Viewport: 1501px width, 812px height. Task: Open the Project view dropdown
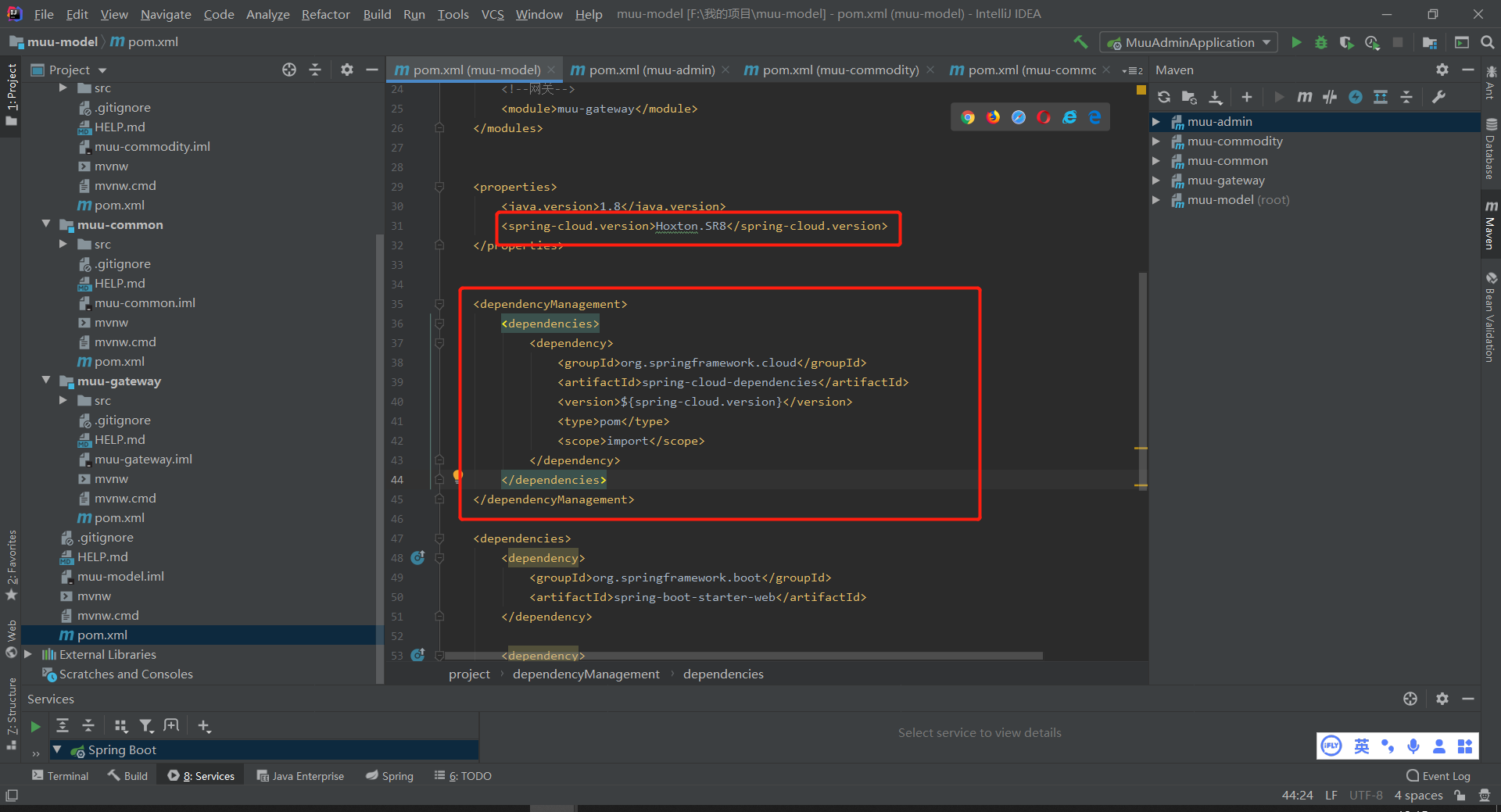[69, 70]
